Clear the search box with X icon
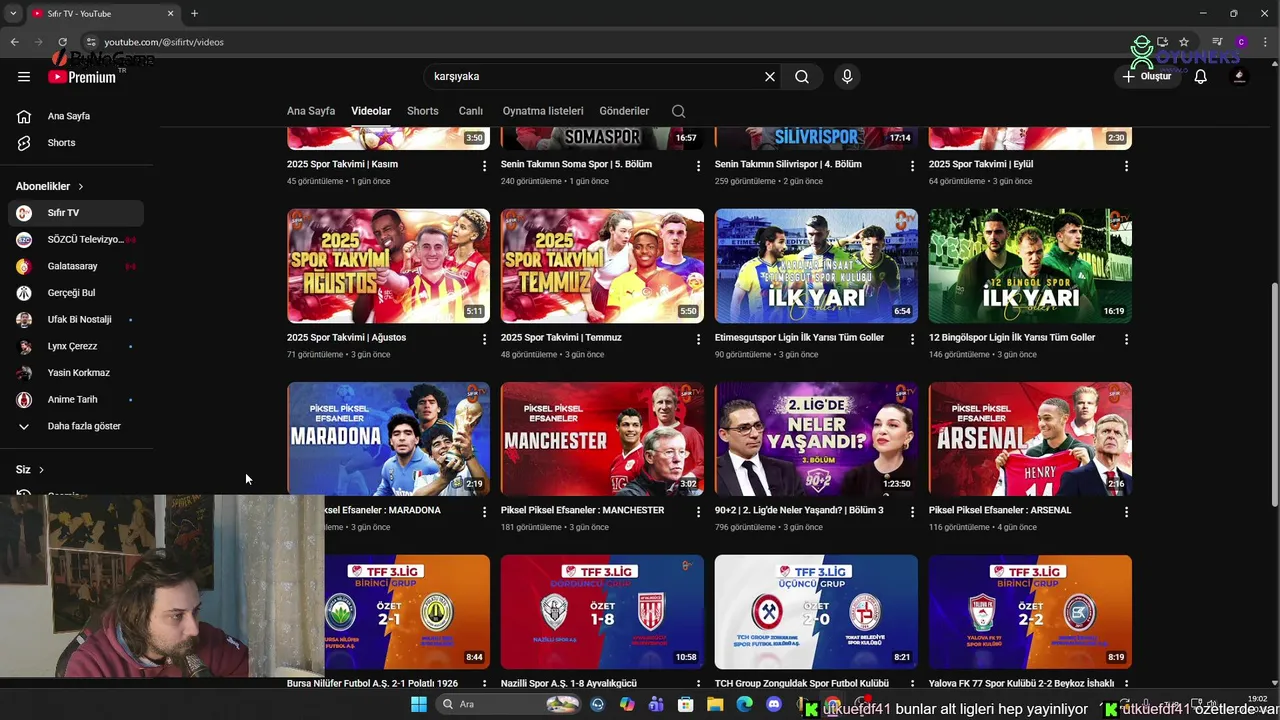The height and width of the screenshot is (720, 1280). click(x=770, y=76)
